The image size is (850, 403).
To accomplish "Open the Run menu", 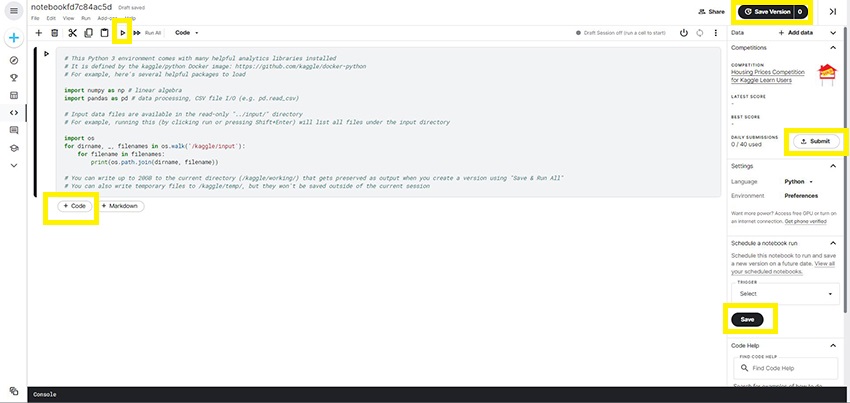I will point(86,18).
